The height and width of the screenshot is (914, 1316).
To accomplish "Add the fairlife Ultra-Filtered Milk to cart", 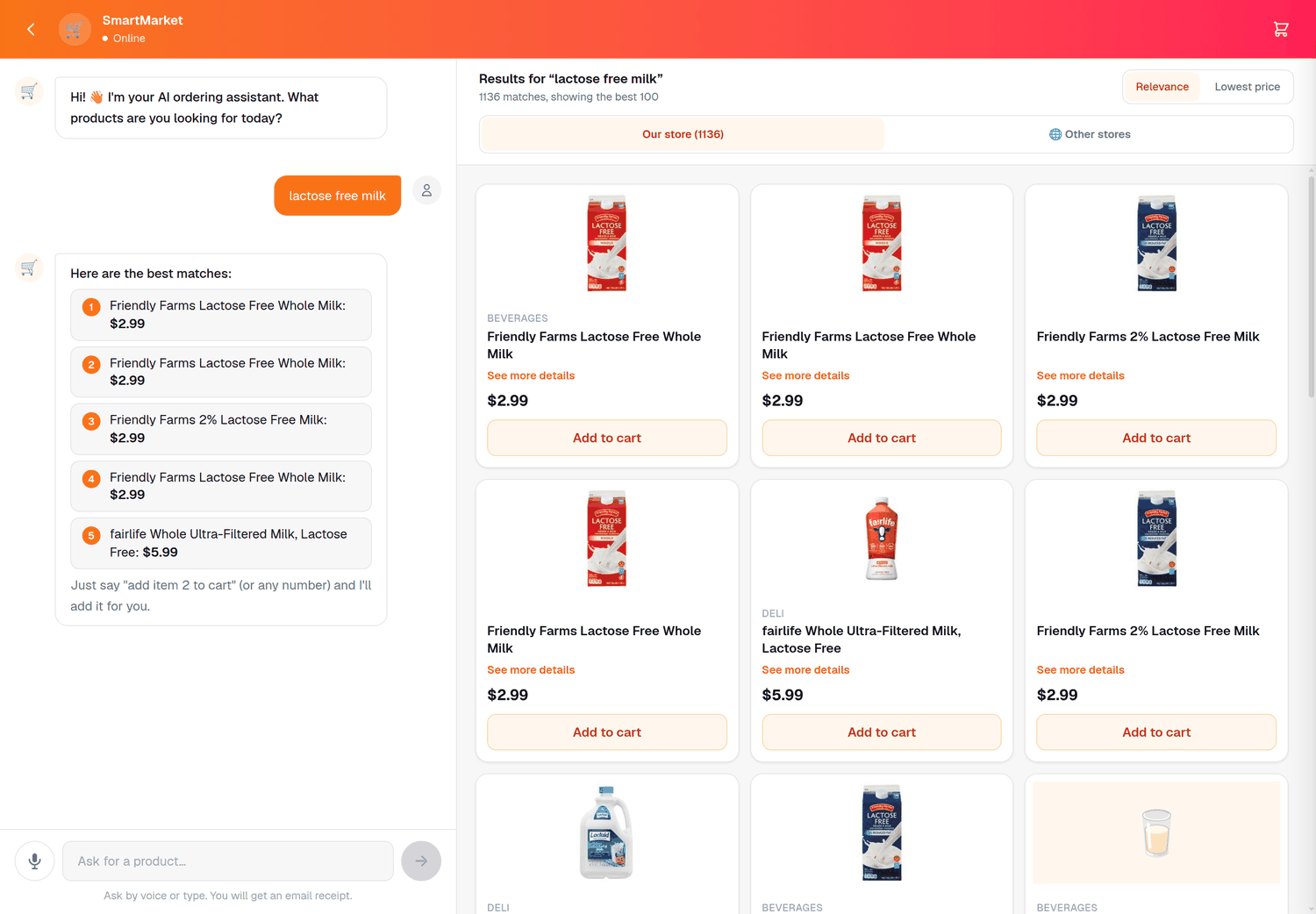I will point(882,732).
